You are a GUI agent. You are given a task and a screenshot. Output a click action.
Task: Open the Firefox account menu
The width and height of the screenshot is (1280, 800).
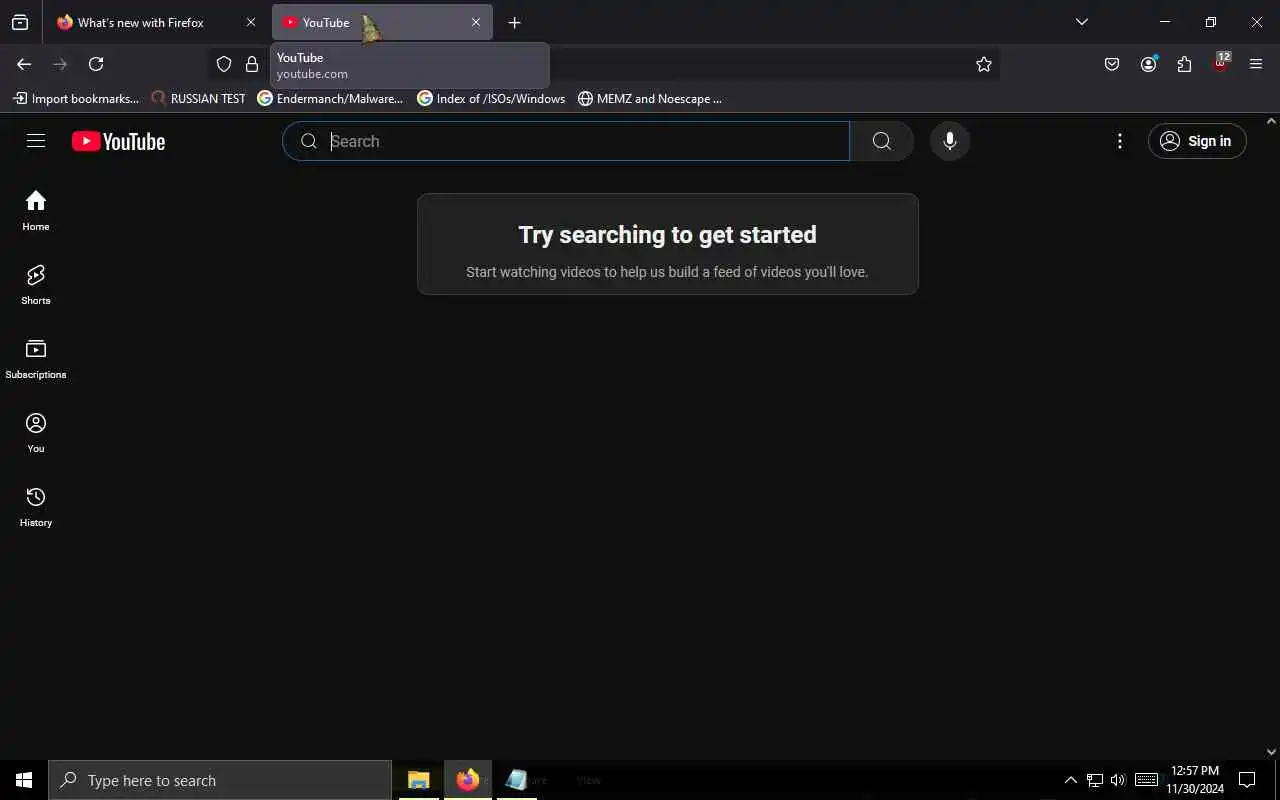pos(1148,64)
